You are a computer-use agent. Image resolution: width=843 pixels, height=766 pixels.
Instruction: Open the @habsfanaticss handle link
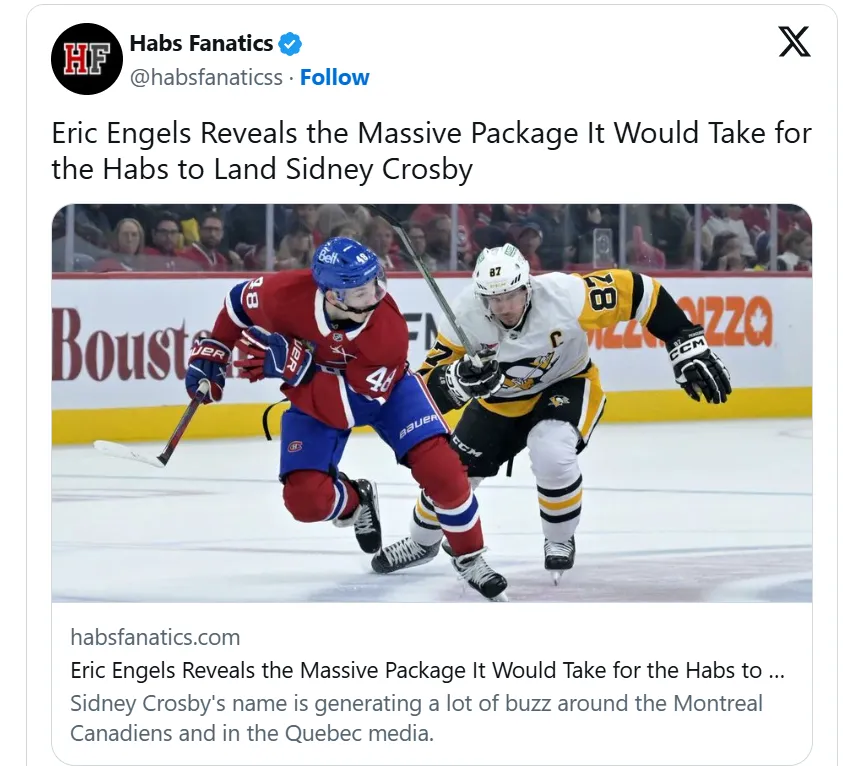click(206, 77)
